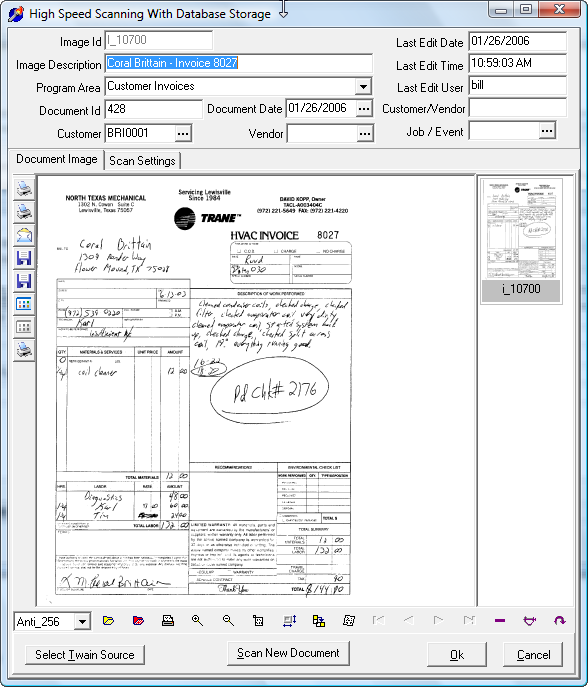Click the Last Edit User field

pyautogui.click(x=517, y=85)
